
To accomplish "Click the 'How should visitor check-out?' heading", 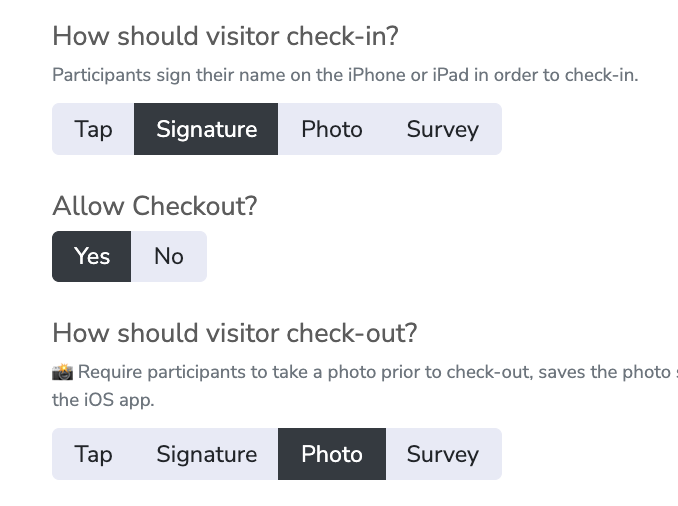I will point(234,332).
